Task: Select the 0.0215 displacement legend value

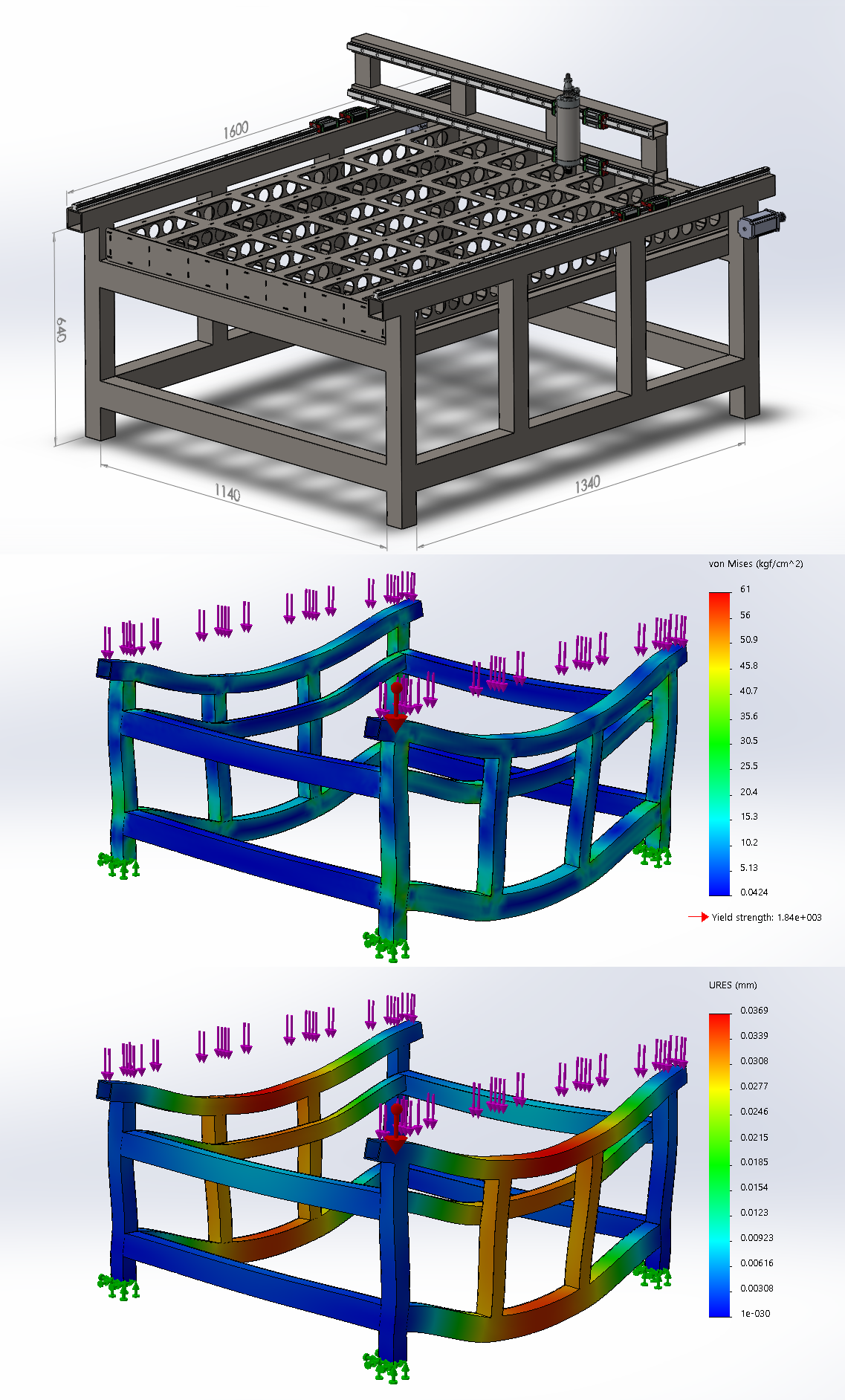Action: point(754,1138)
